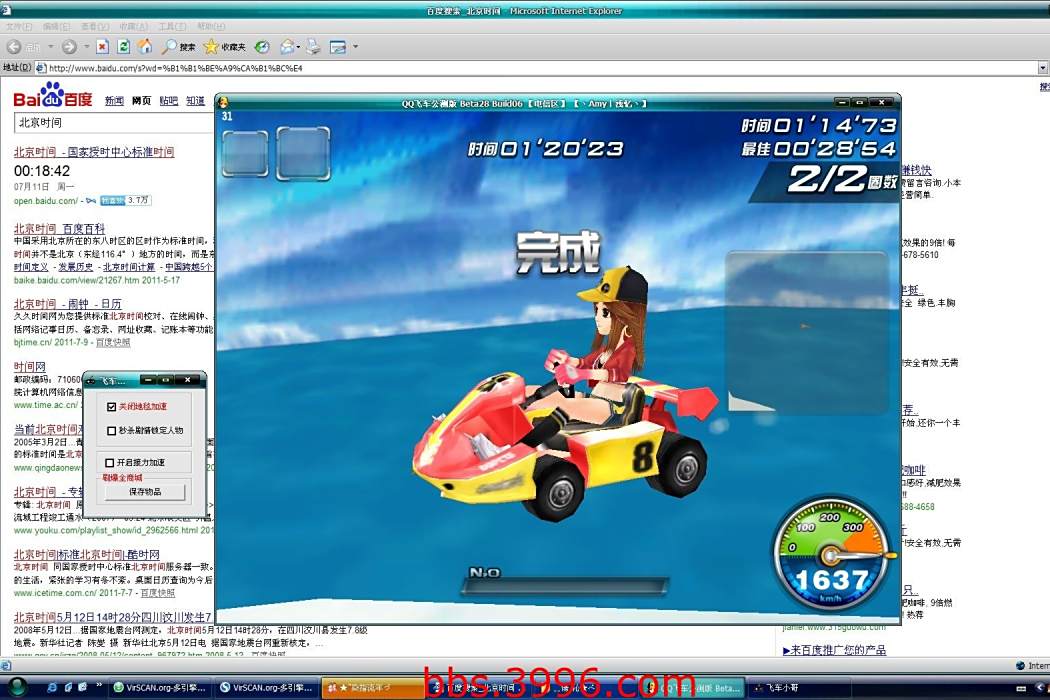The image size is (1050, 700).
Task: Open the IE Home page icon
Action: [x=145, y=46]
